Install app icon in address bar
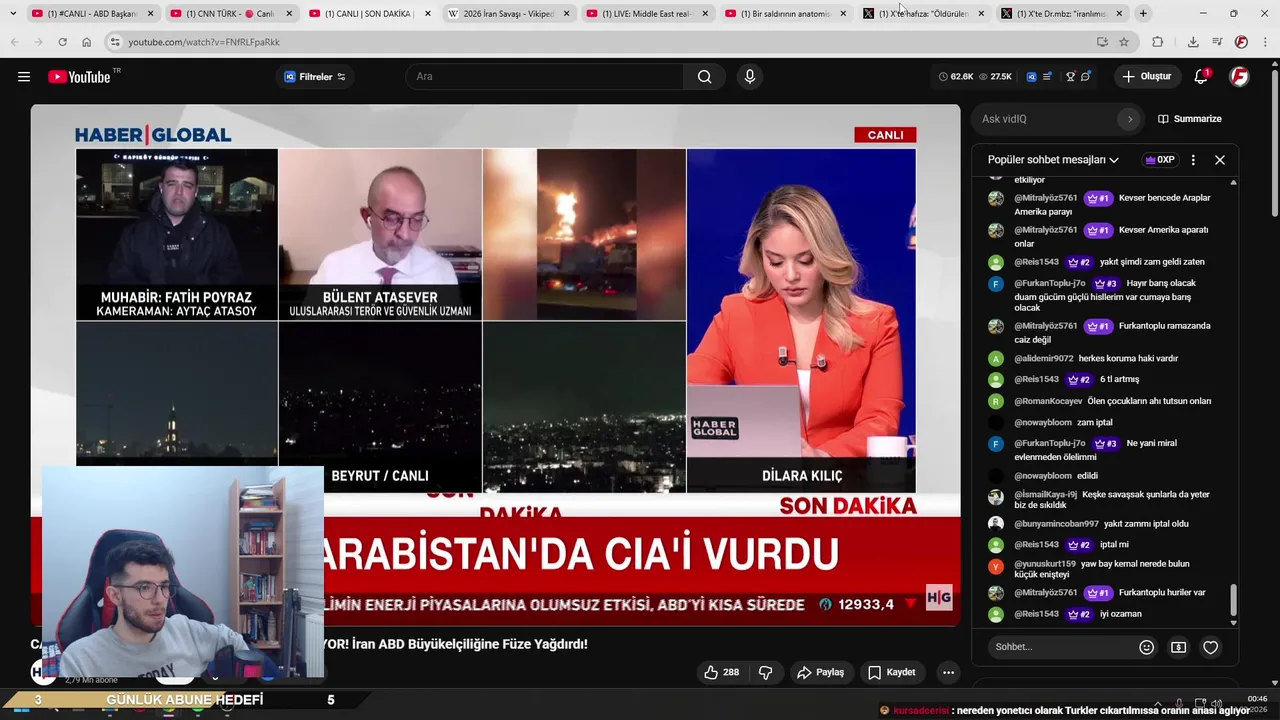 [x=1102, y=42]
